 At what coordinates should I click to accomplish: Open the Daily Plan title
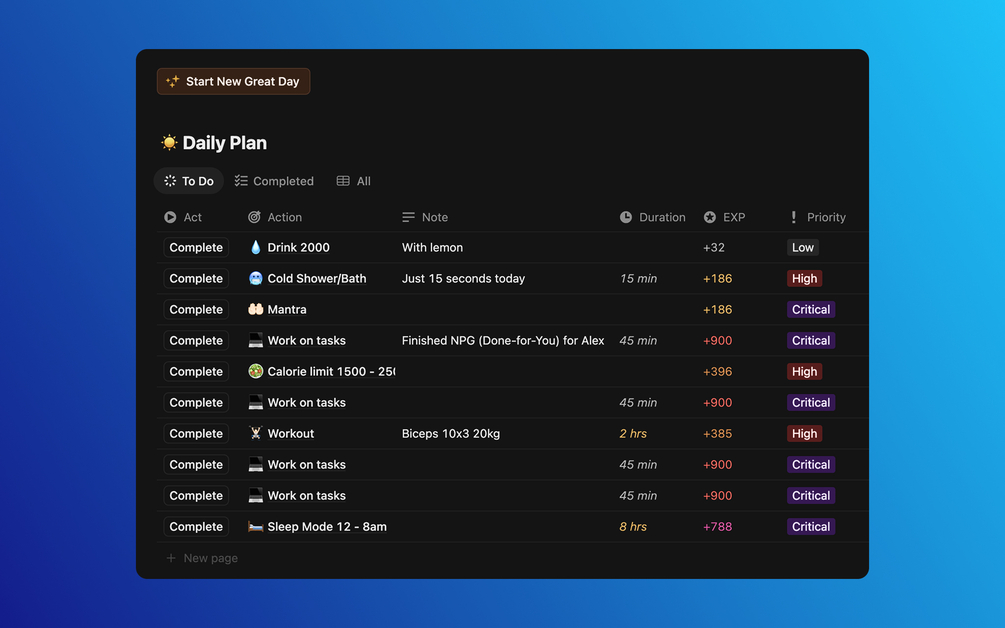pyautogui.click(x=224, y=142)
